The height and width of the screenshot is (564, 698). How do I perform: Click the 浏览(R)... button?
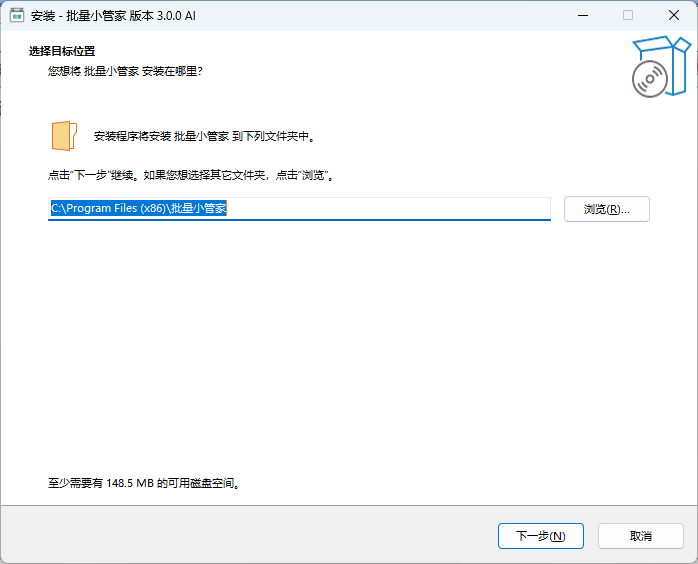606,209
